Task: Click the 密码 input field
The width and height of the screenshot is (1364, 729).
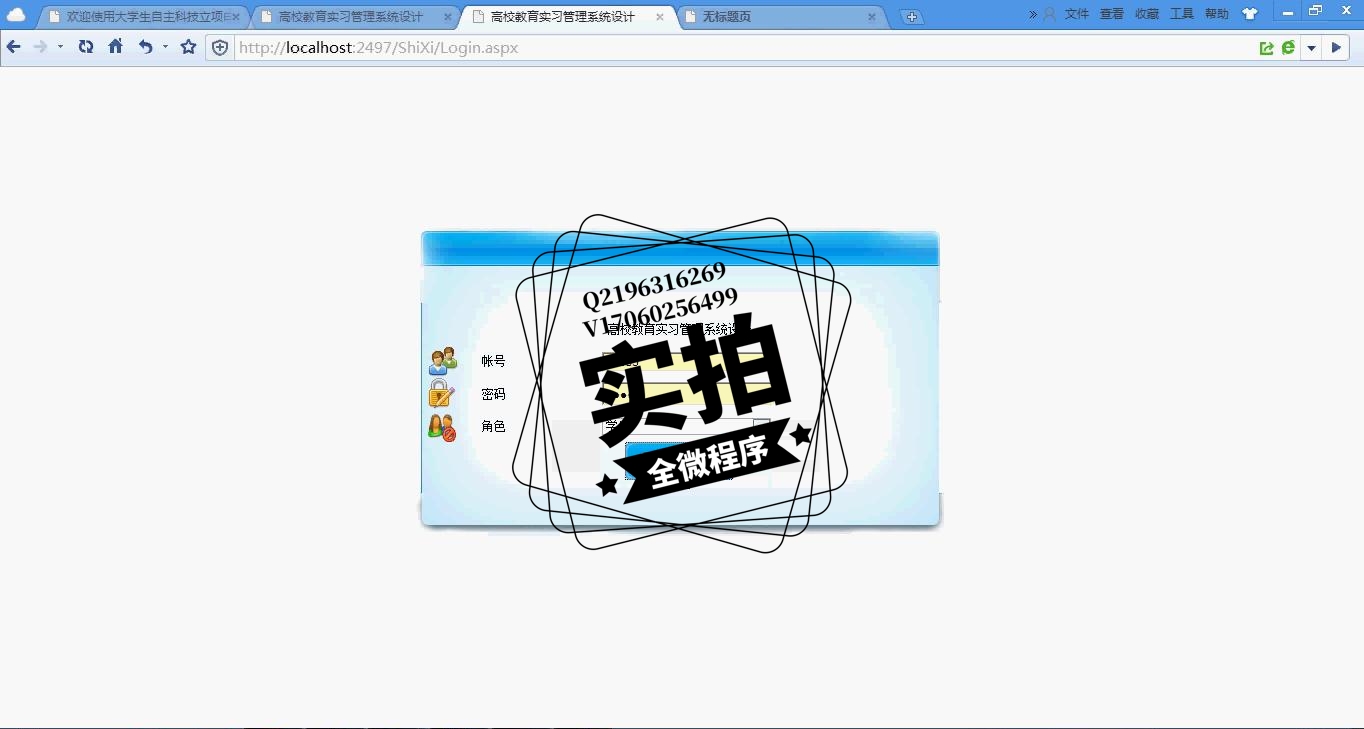Action: [x=686, y=394]
